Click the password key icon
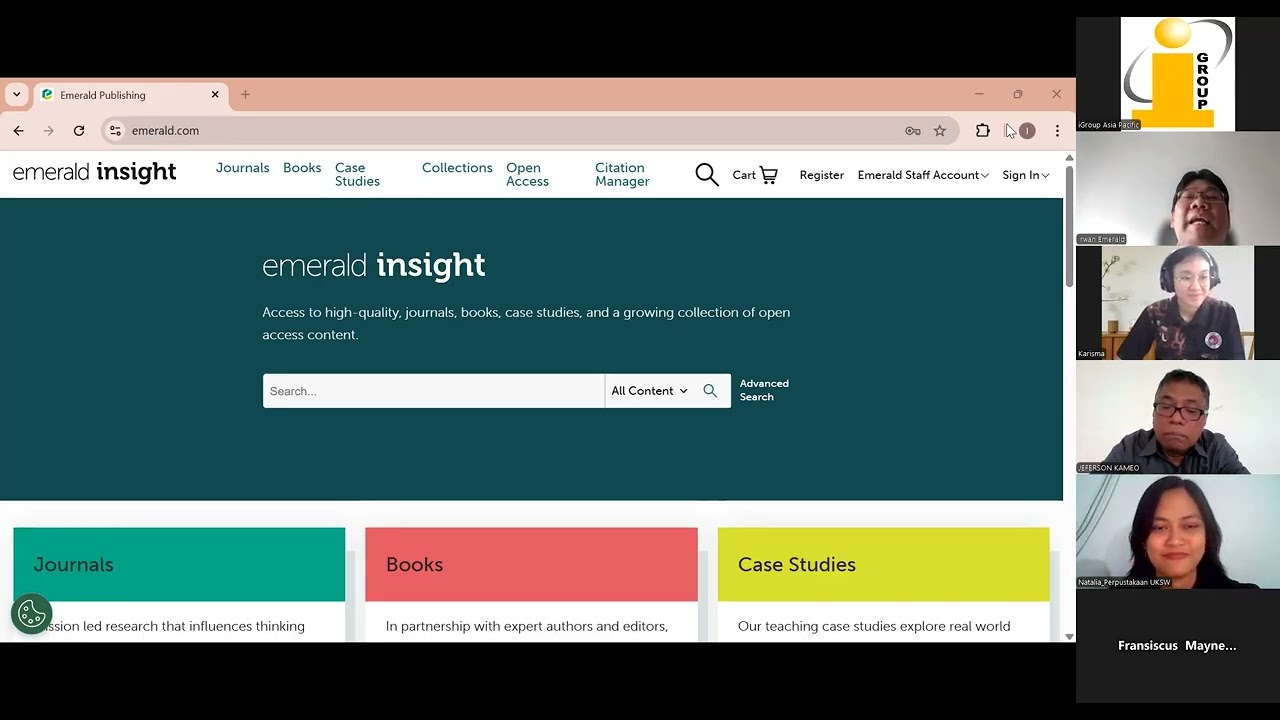1280x720 pixels. point(913,131)
